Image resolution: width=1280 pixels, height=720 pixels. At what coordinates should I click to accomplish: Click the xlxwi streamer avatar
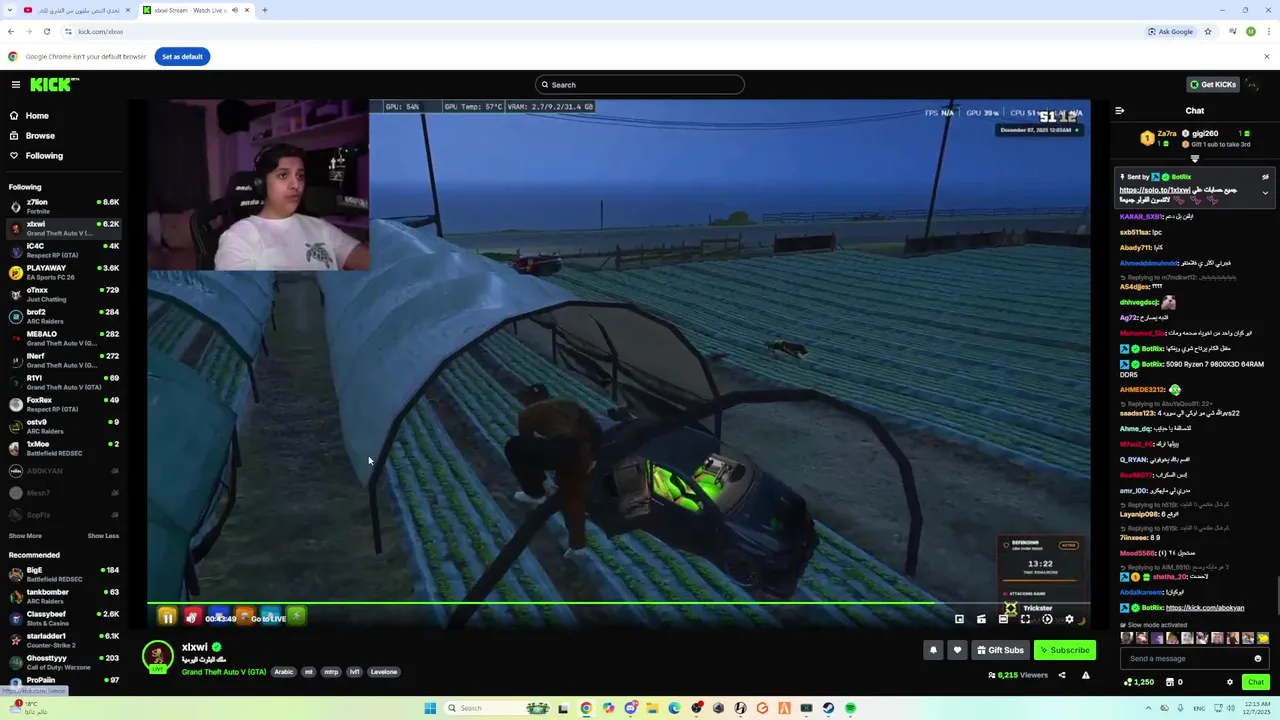tap(157, 656)
